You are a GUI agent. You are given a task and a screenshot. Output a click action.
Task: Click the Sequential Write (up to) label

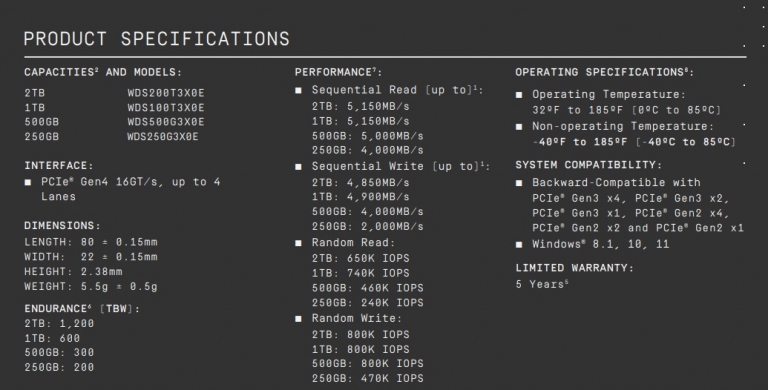pyautogui.click(x=401, y=167)
